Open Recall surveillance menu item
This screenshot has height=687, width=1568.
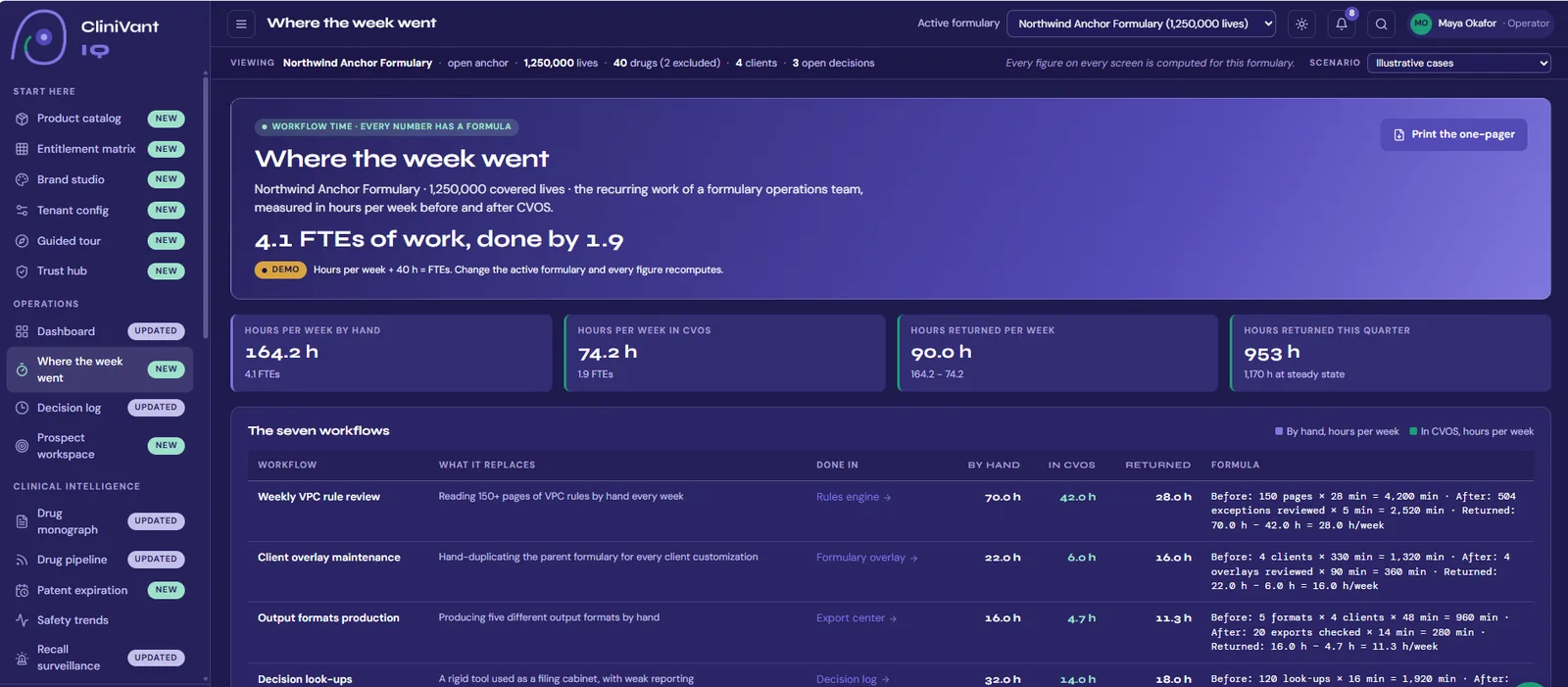tap(100, 658)
